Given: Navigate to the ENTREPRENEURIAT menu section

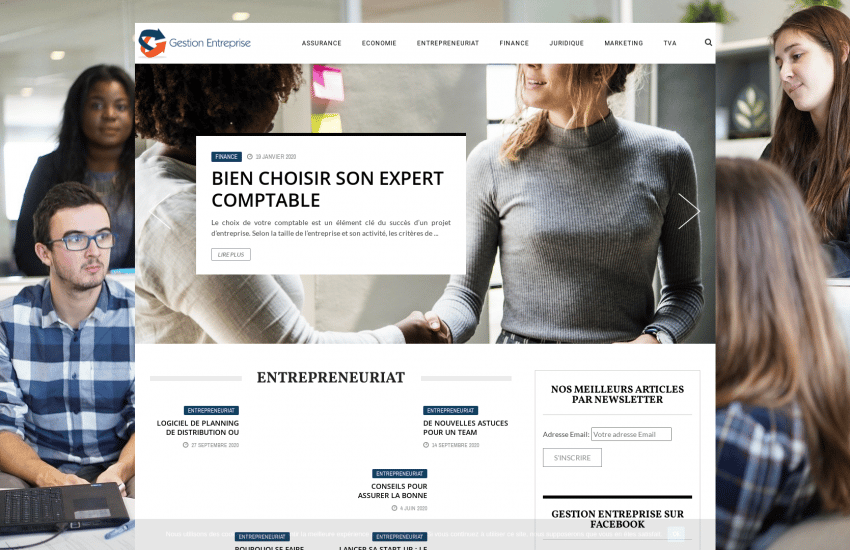Looking at the screenshot, I should point(448,43).
